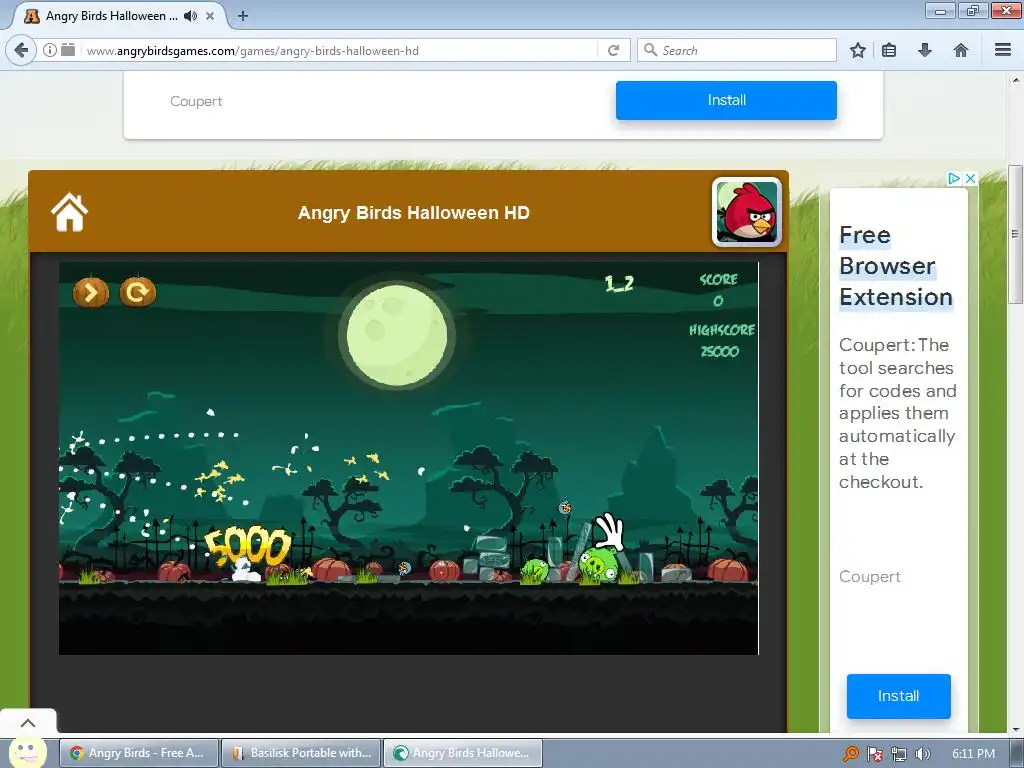The image size is (1024, 768).
Task: Click the scrollbar up arrow
Action: click(x=1015, y=79)
